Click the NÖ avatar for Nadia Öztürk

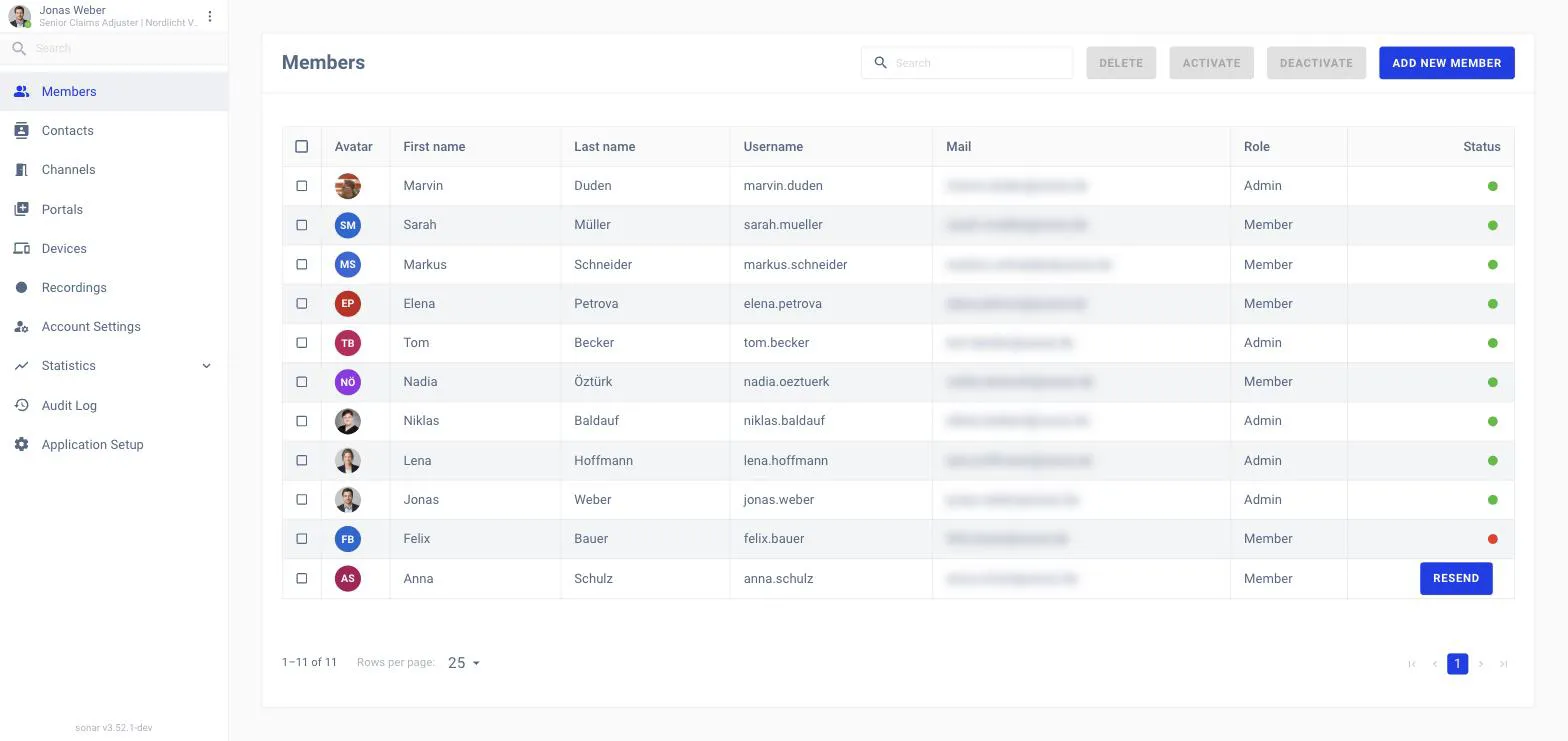[347, 382]
